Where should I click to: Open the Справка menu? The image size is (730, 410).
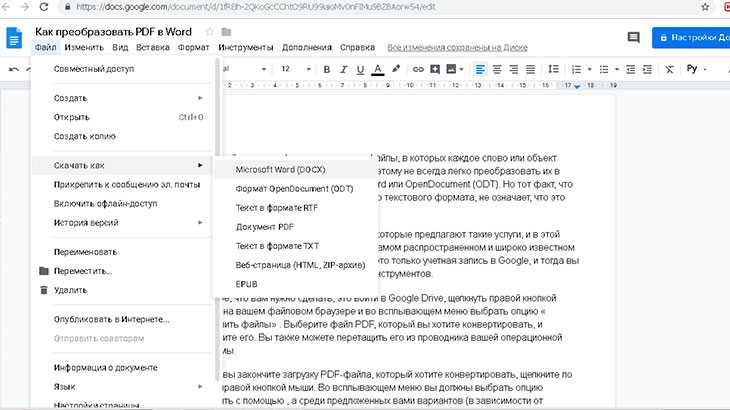pyautogui.click(x=357, y=47)
